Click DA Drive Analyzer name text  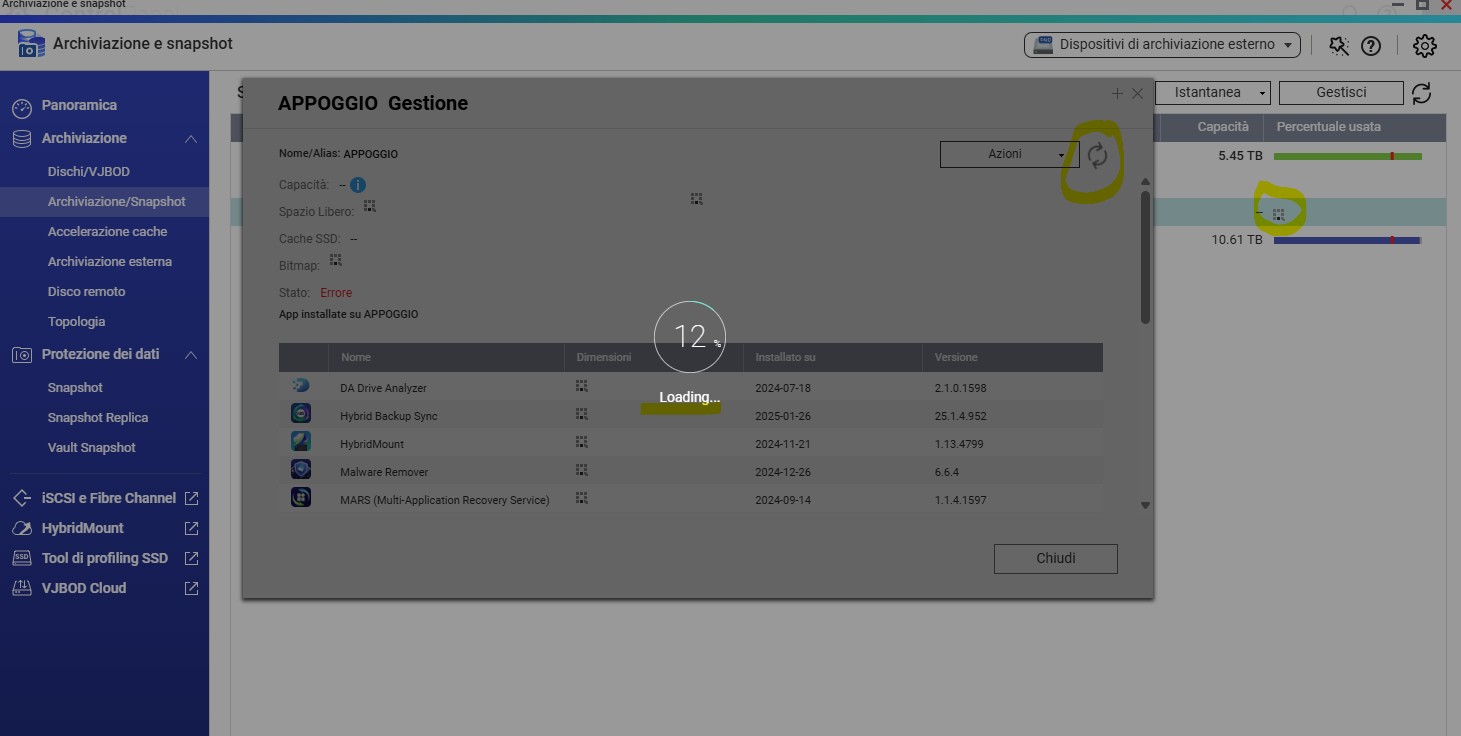[383, 388]
